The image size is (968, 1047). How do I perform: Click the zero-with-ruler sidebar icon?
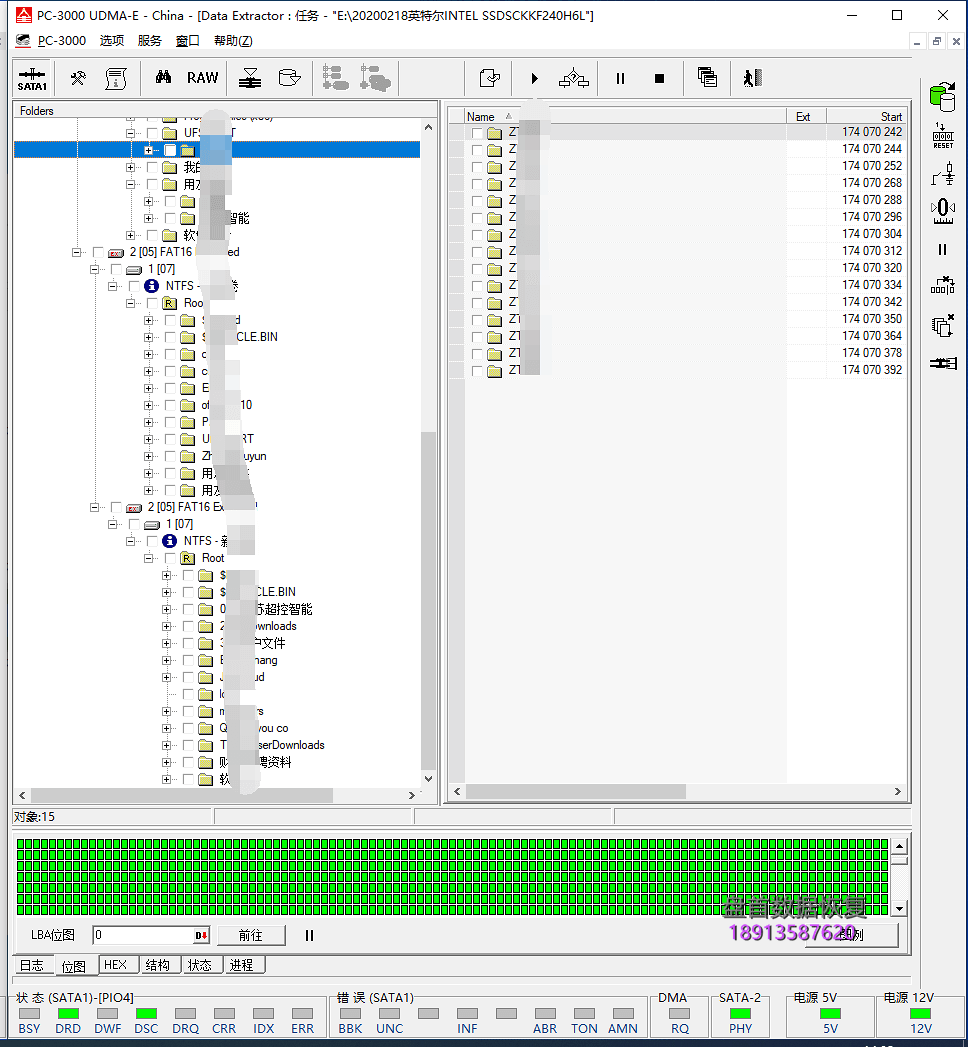coord(943,210)
